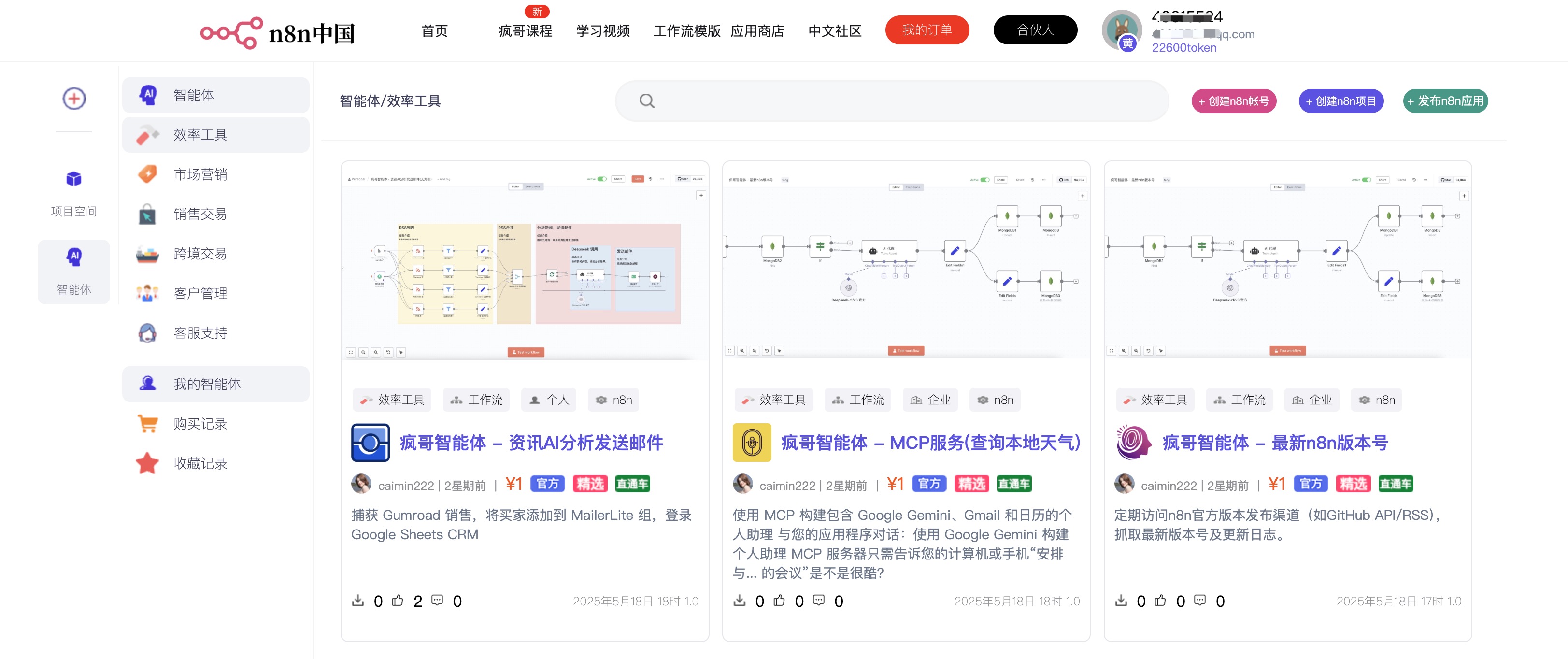Click the app icon of 资讯AI分析发送邮件
Image resolution: width=1568 pixels, height=659 pixels.
370,443
